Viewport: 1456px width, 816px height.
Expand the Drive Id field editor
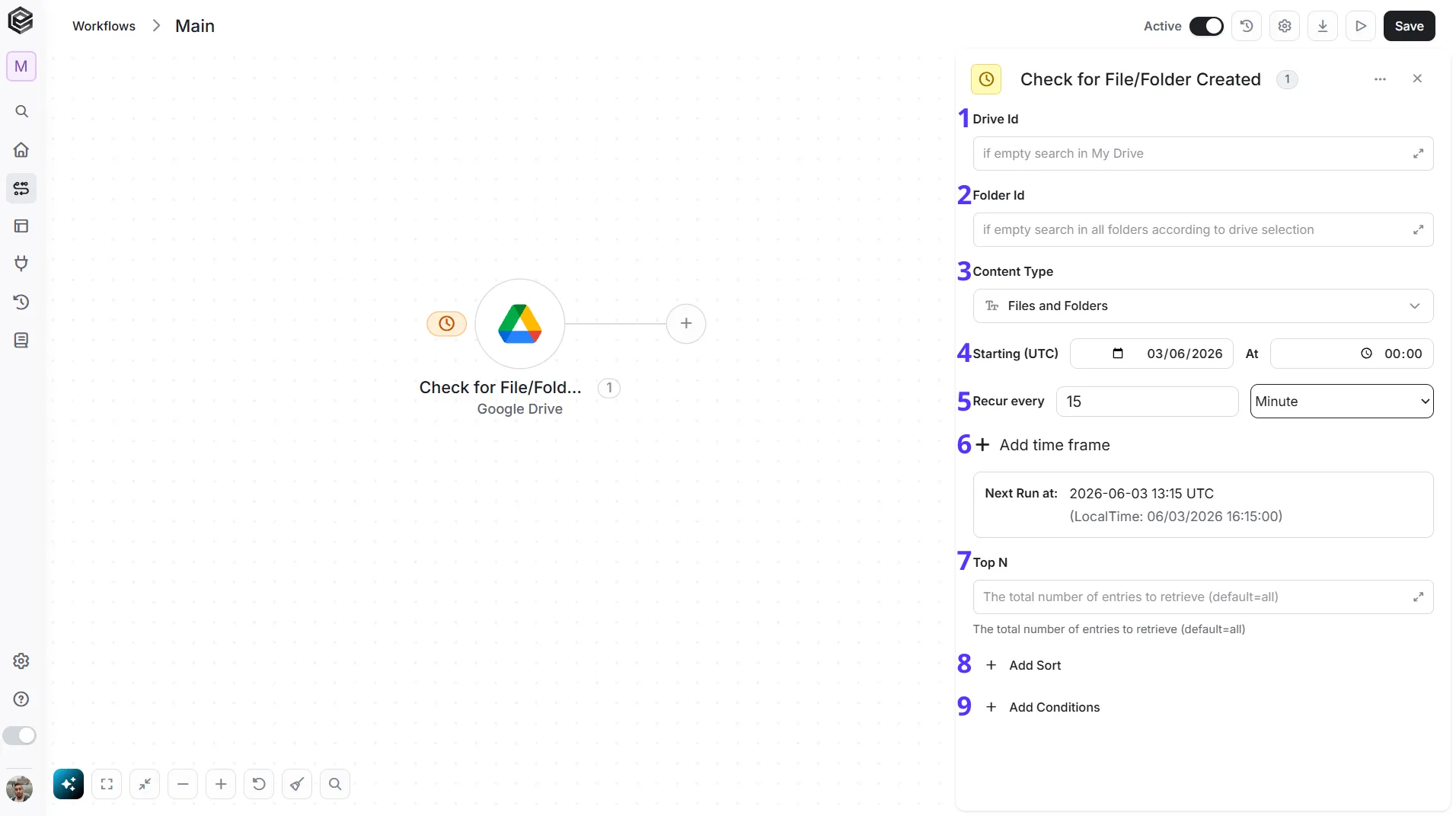1418,154
